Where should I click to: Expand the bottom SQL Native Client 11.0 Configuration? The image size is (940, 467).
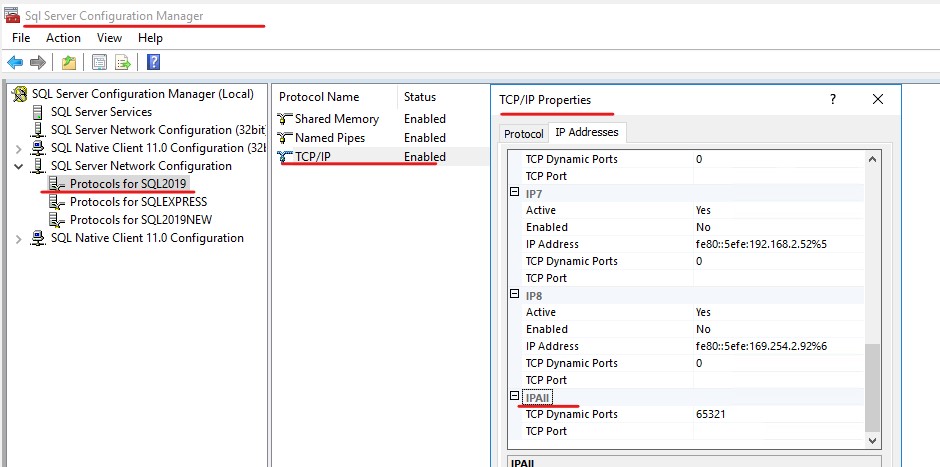pyautogui.click(x=18, y=239)
